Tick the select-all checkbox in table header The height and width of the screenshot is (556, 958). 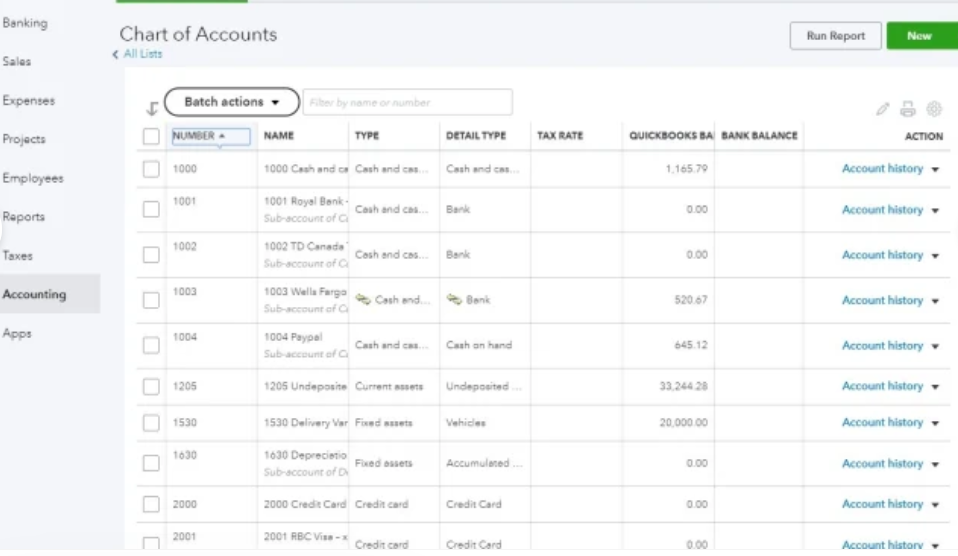[151, 137]
